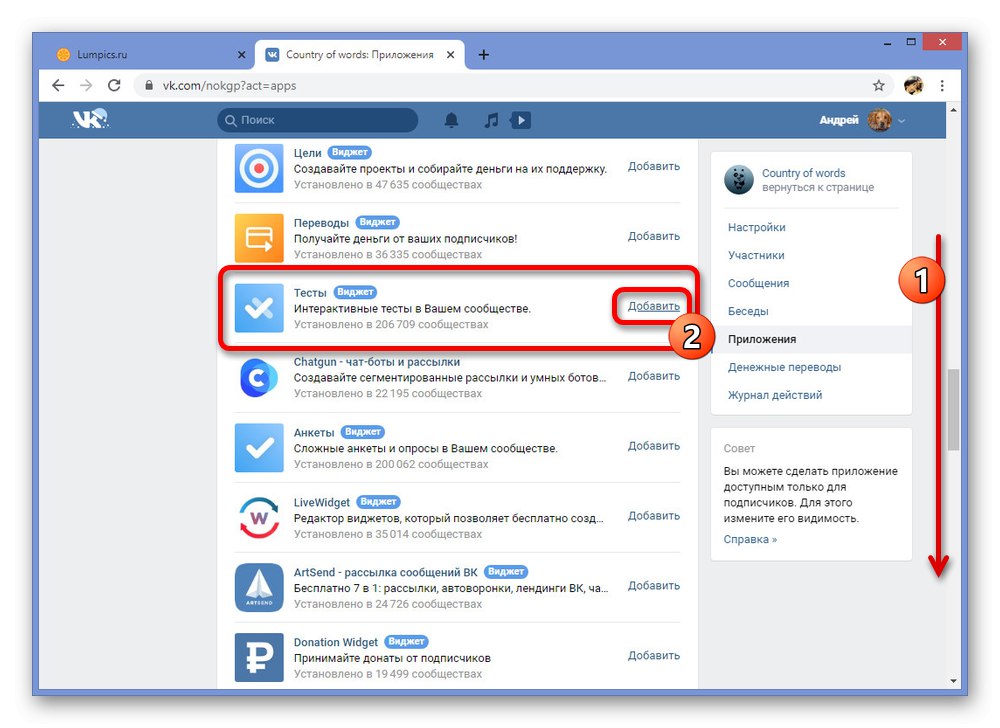1000x728 pixels.
Task: Open Журнал действий in the side menu
Action: 775,395
